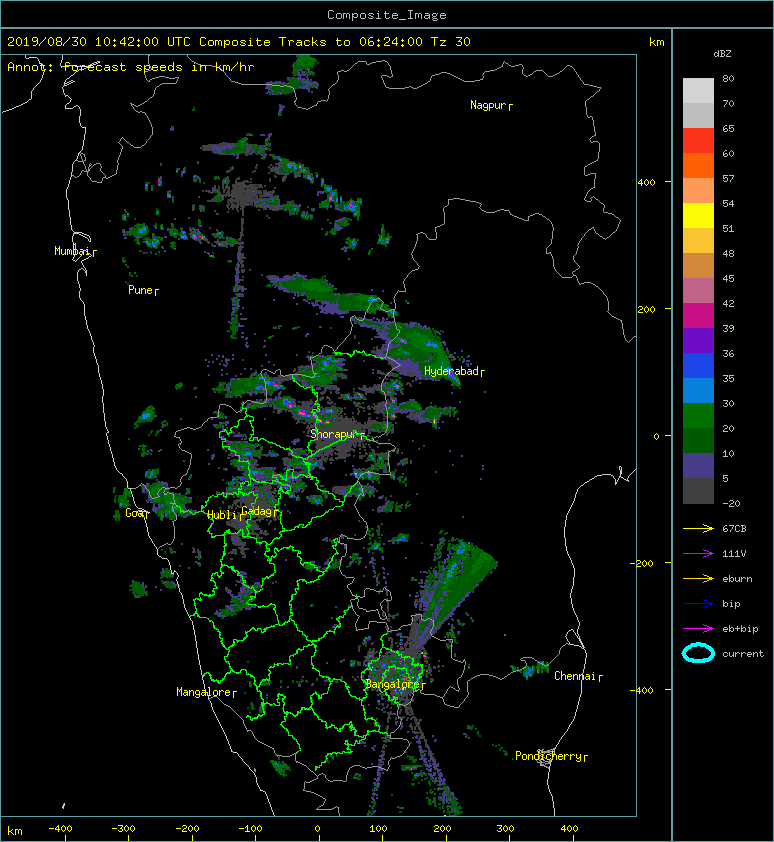The image size is (774, 842).
Task: Click the eb+bip legend label
Action: pyautogui.click(x=740, y=629)
